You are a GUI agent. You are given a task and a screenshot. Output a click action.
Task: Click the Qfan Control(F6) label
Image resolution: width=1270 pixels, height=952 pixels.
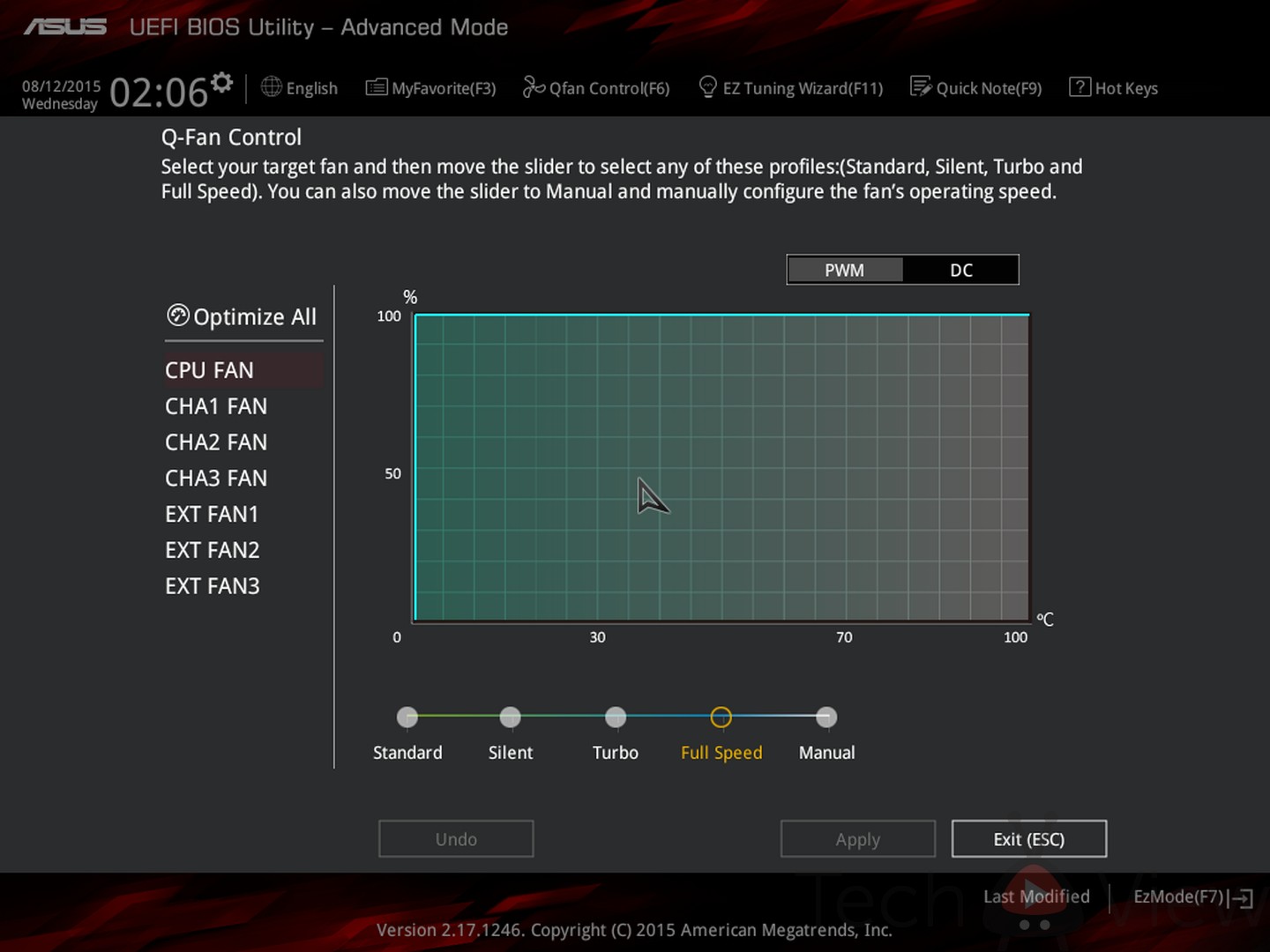pyautogui.click(x=609, y=88)
